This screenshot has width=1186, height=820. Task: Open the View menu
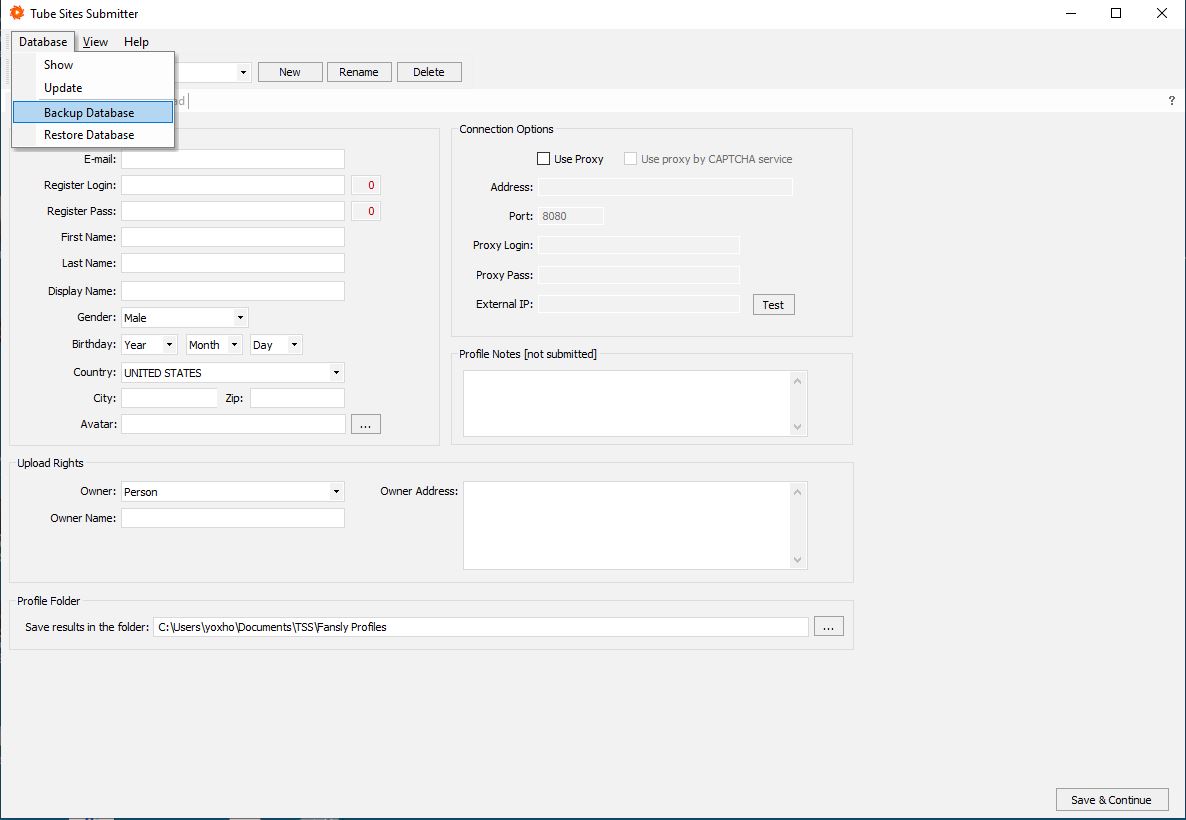click(x=95, y=41)
